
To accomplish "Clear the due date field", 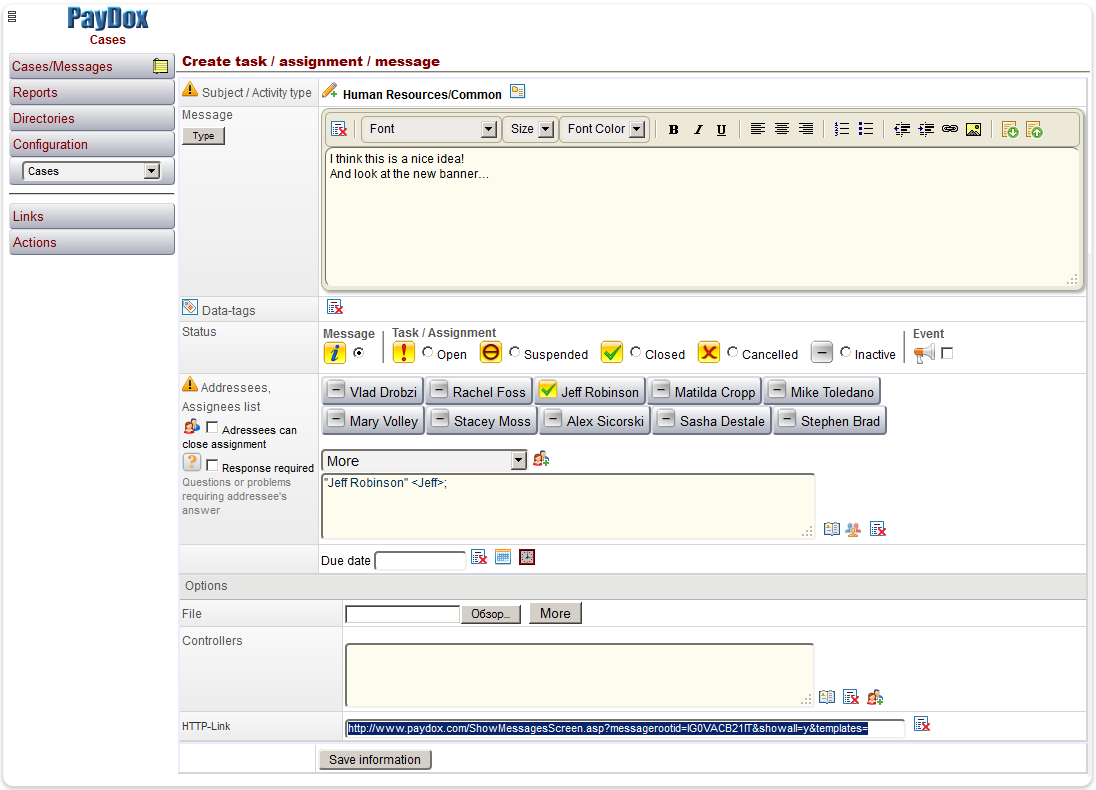I will point(479,557).
